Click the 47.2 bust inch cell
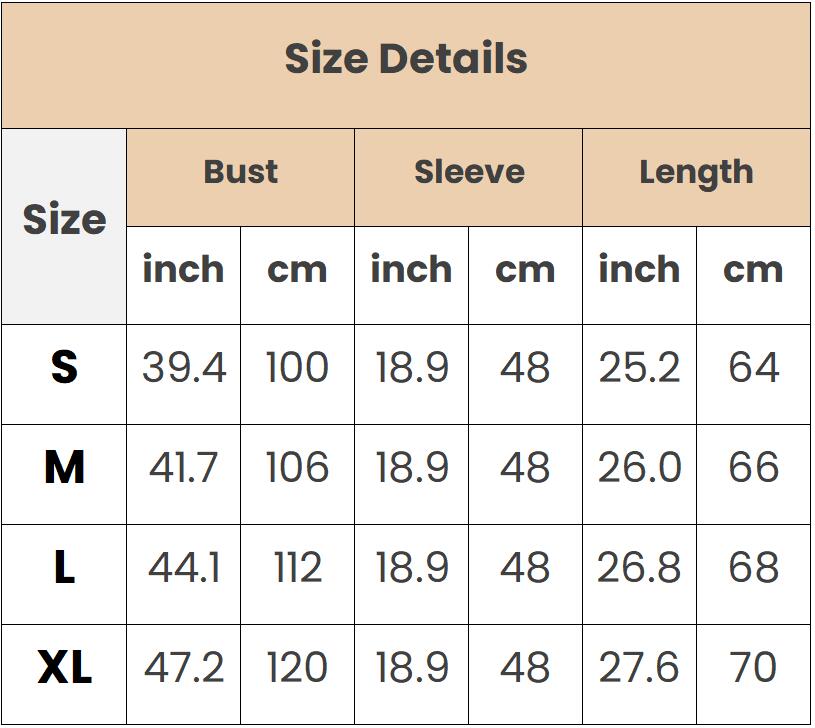The width and height of the screenshot is (815, 728). click(183, 674)
